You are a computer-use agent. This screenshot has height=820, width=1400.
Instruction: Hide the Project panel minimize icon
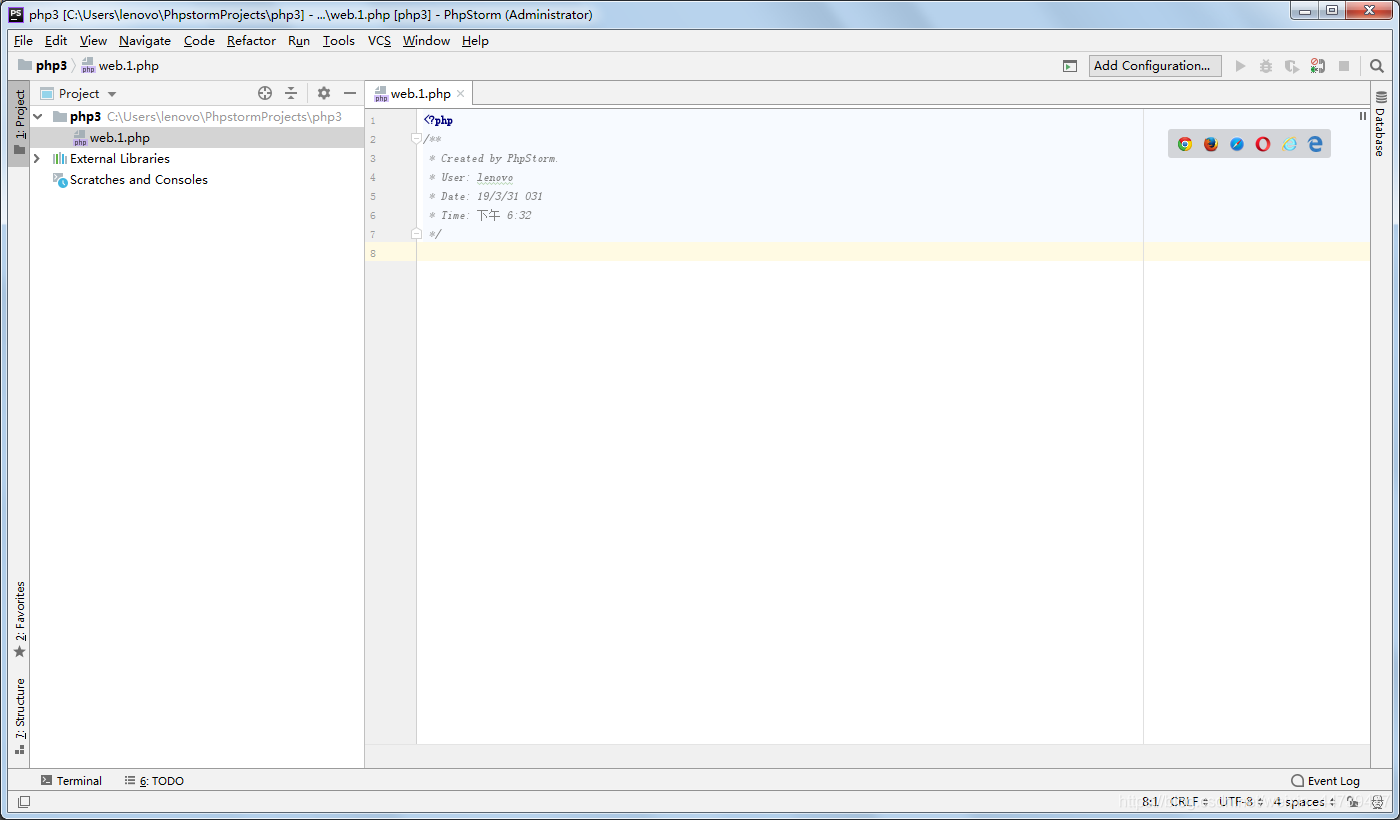350,93
